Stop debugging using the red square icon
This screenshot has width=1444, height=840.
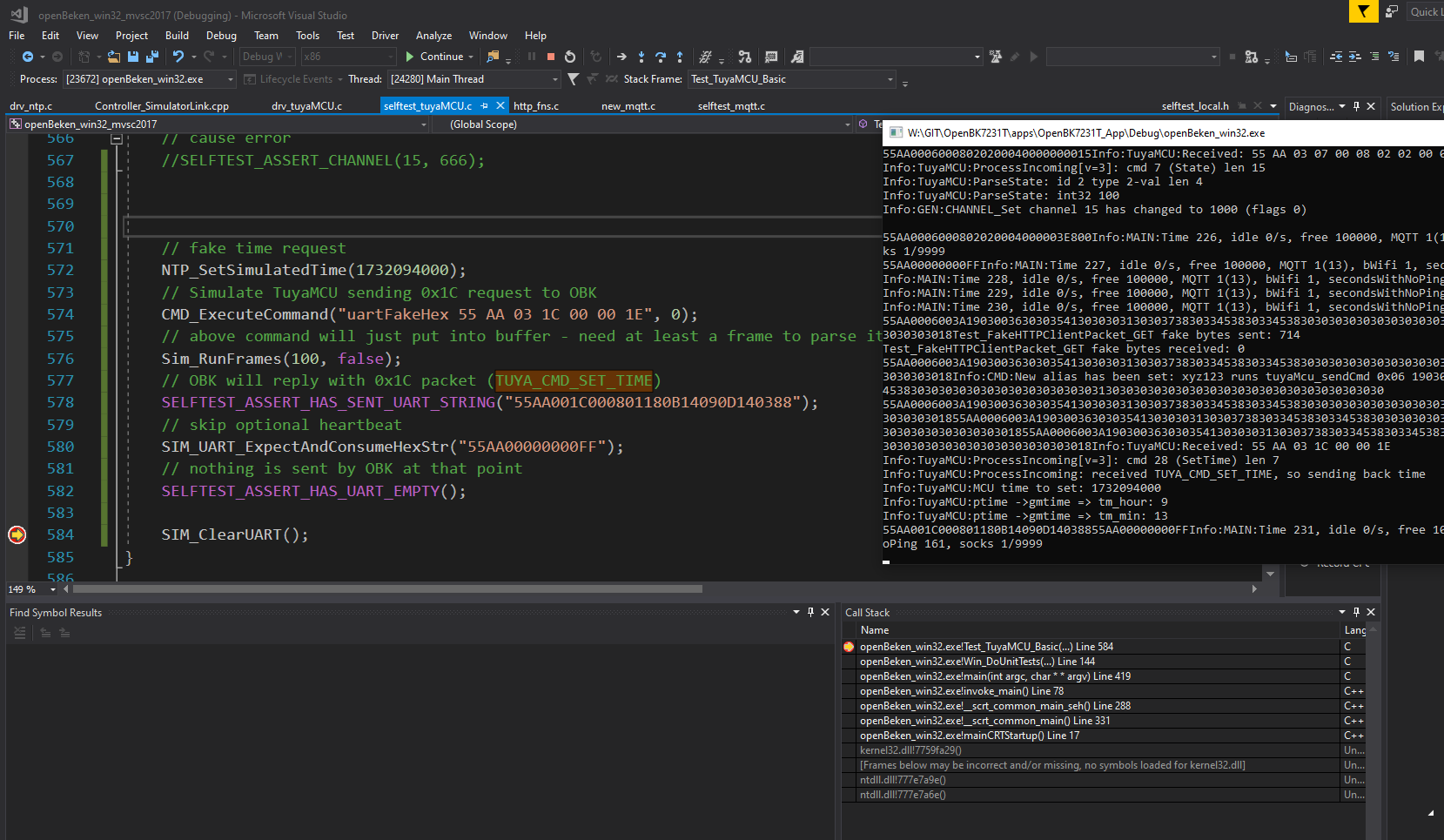550,57
